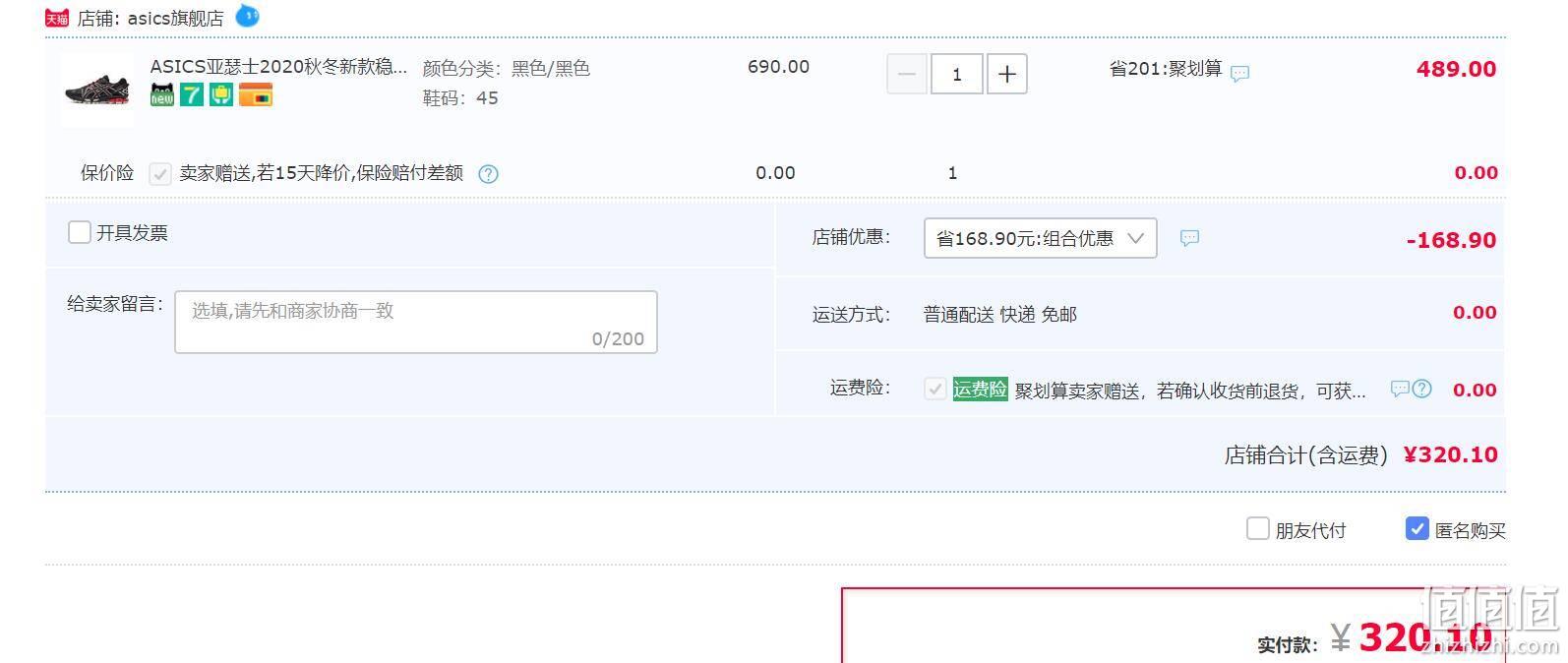Click the 普通配送 快递 免邮 shipping text
This screenshot has height=663, width=1568.
[x=1000, y=315]
